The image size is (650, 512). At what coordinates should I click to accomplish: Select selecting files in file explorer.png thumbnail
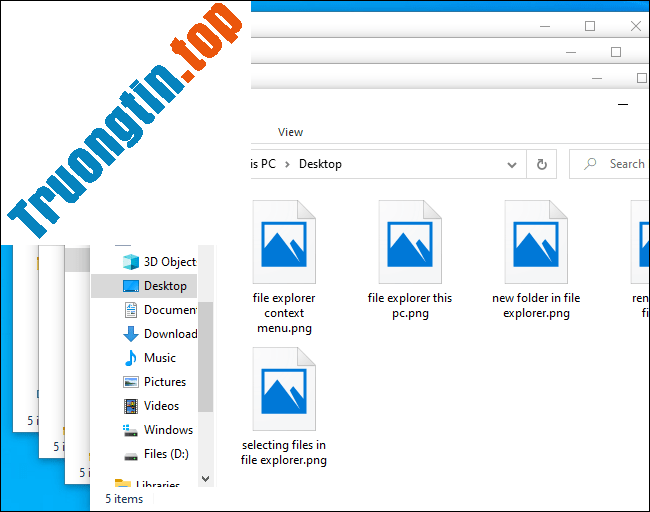pyautogui.click(x=284, y=388)
